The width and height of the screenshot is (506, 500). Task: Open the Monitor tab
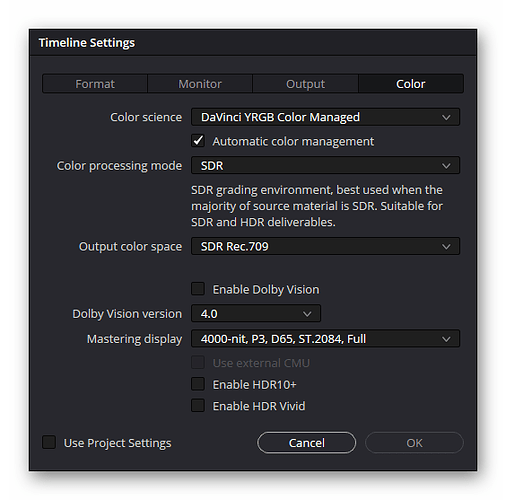click(200, 84)
